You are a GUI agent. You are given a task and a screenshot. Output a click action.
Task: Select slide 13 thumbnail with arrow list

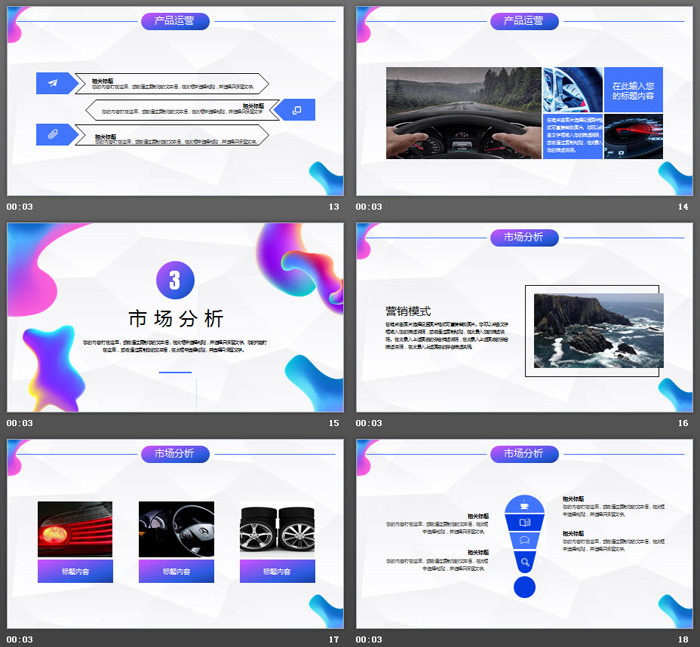coord(175,101)
